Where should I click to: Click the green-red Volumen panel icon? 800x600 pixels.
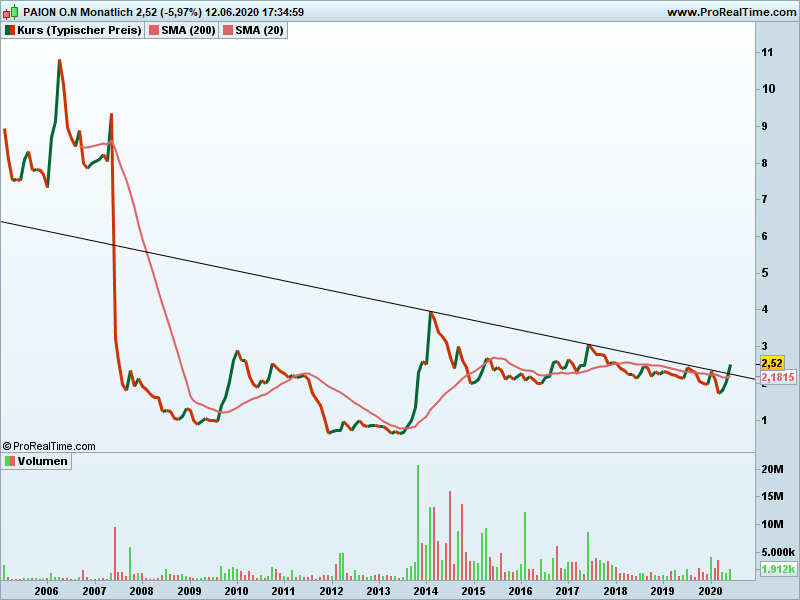[10, 461]
